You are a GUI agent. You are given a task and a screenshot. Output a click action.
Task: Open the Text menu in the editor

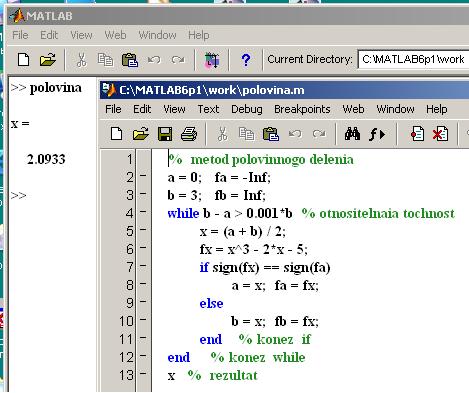[208, 109]
